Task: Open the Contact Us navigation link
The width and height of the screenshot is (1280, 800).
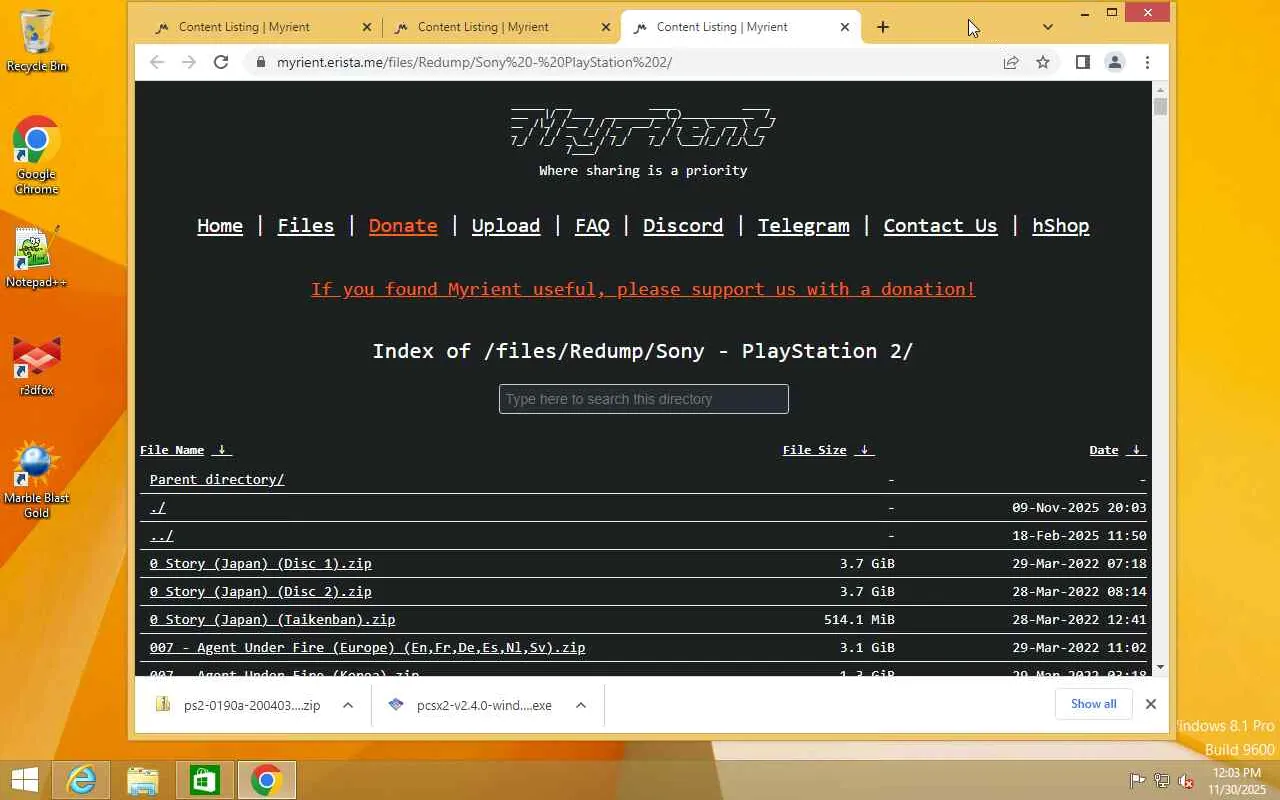Action: click(x=940, y=226)
